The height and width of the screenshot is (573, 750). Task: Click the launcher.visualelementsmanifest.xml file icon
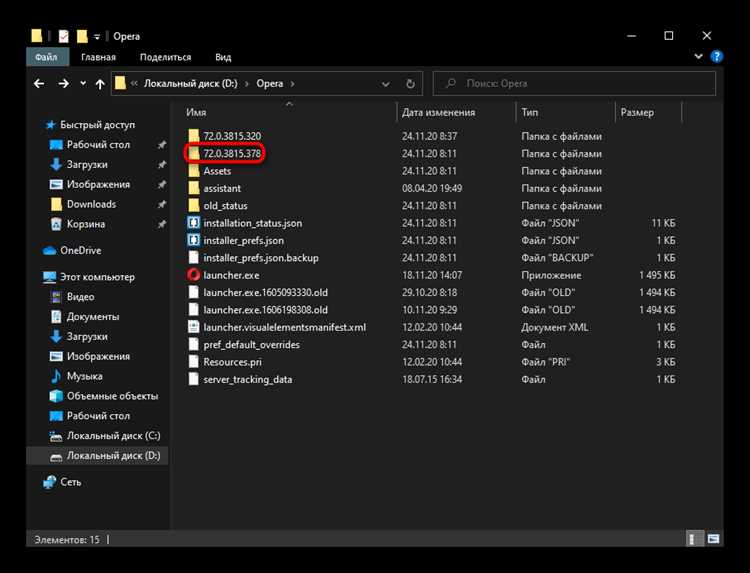(x=193, y=327)
